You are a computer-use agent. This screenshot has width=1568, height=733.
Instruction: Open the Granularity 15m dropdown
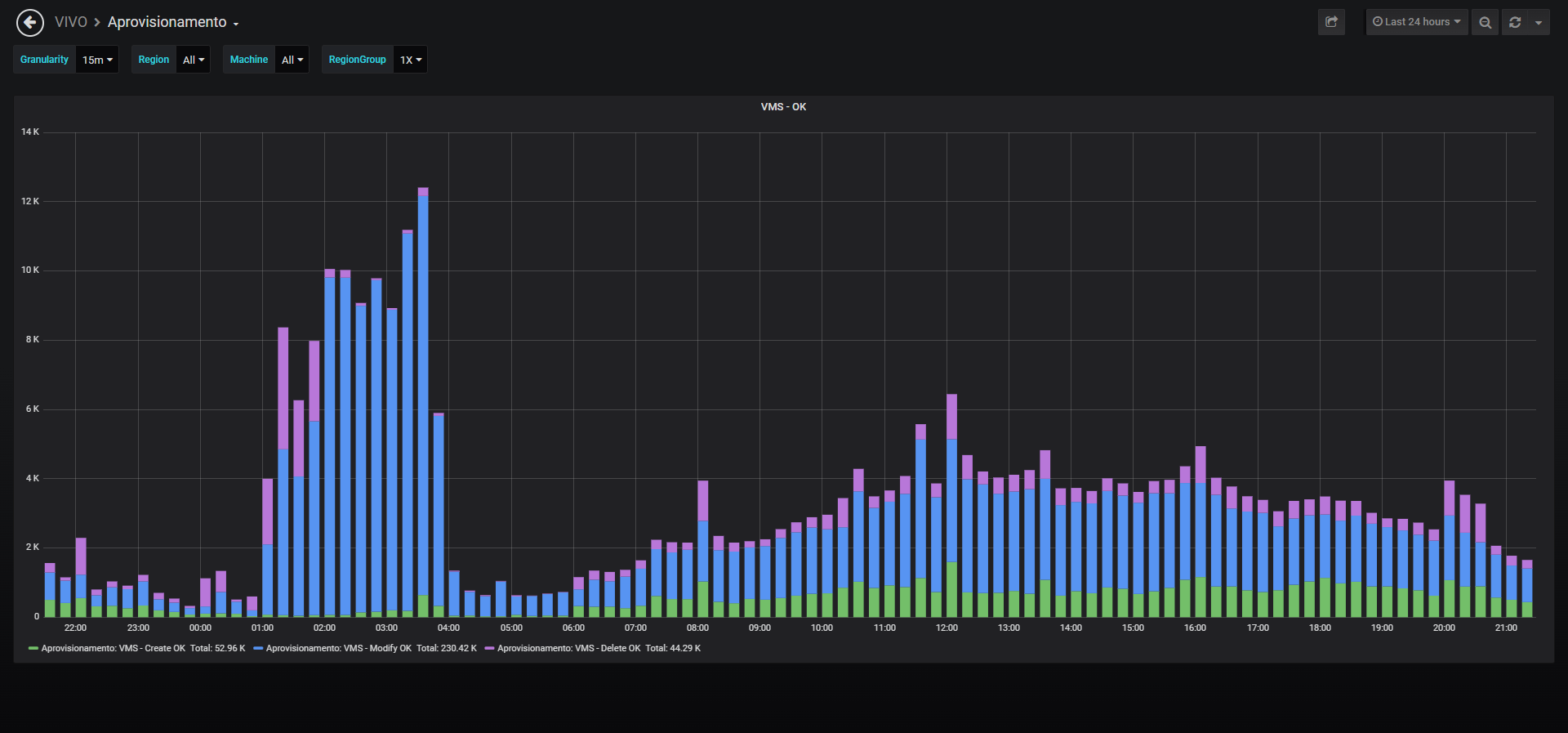tap(97, 60)
